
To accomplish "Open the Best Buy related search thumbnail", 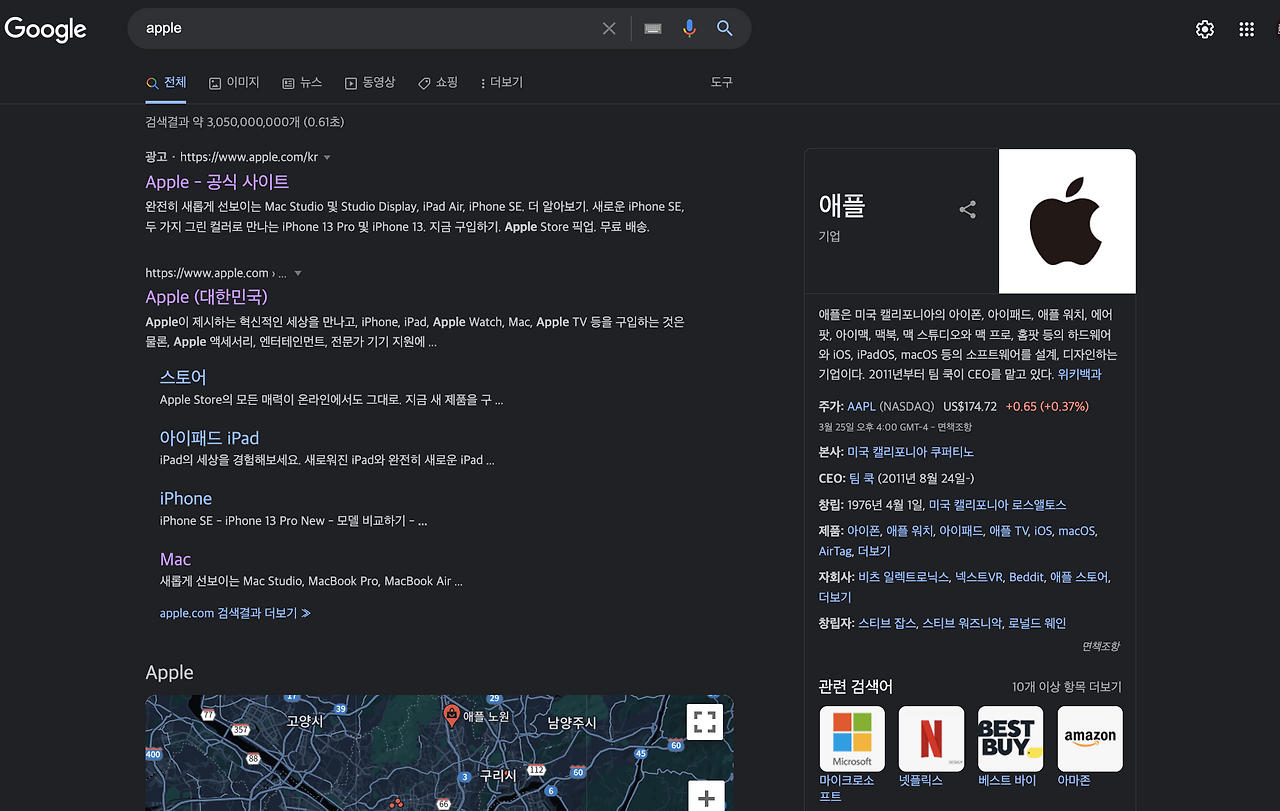I will (x=1010, y=739).
